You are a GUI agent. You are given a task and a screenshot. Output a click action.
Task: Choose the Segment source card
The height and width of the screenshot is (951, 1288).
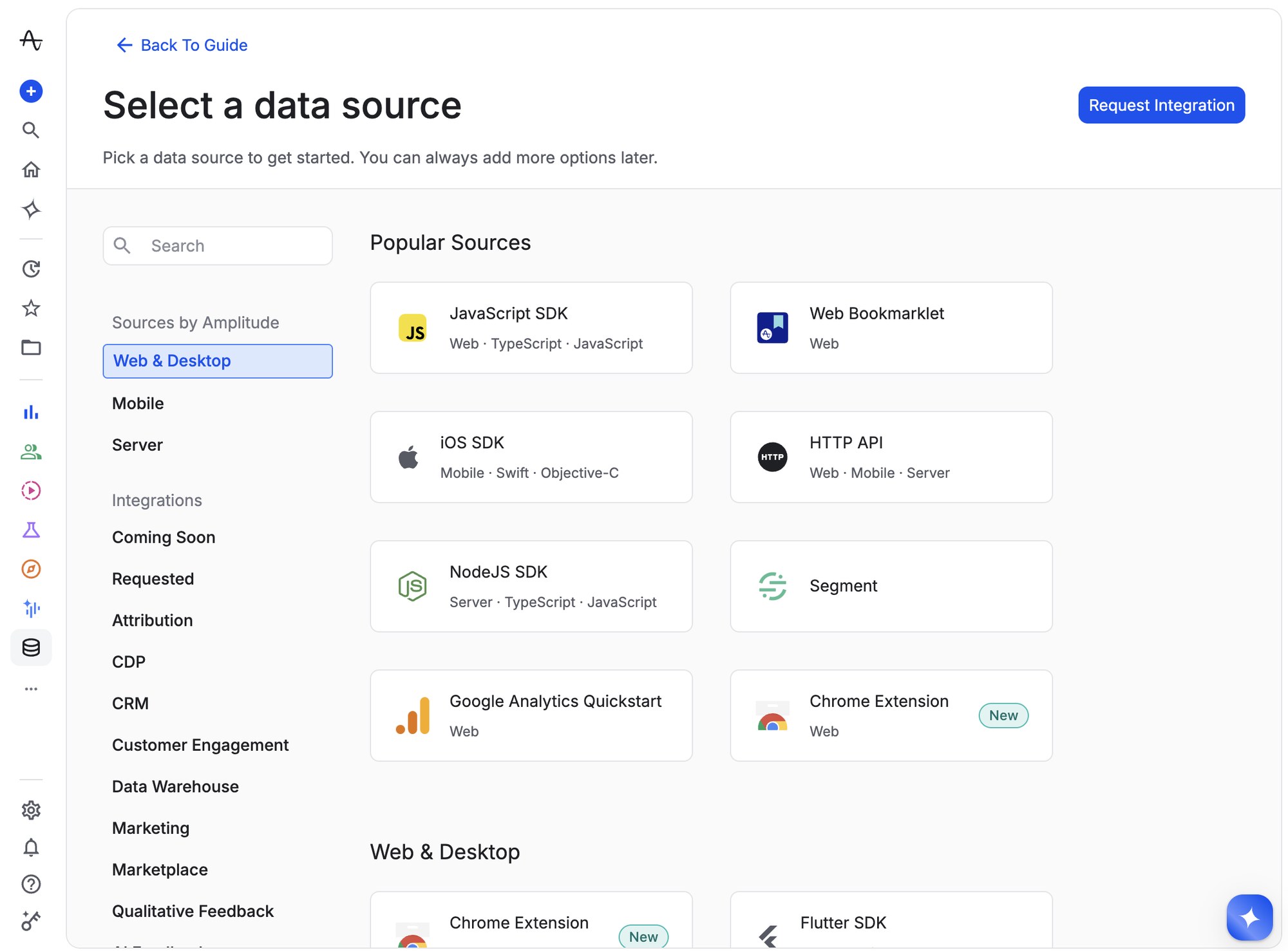tap(891, 587)
